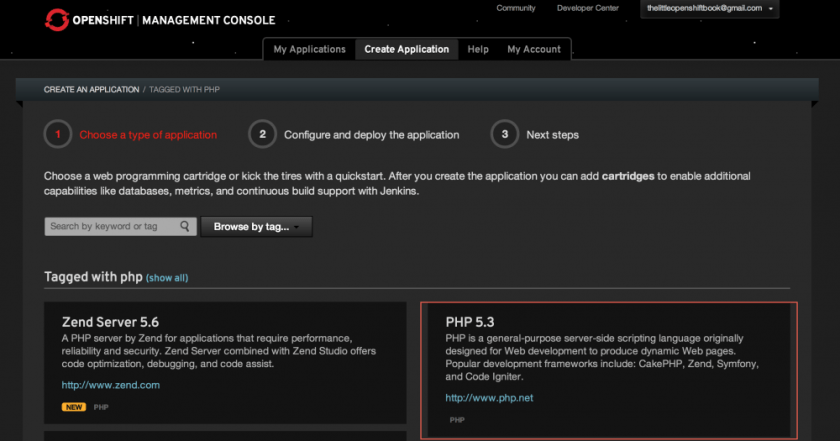Viewport: 840px width, 441px height.
Task: Click the step 3 circle icon
Action: point(504,134)
